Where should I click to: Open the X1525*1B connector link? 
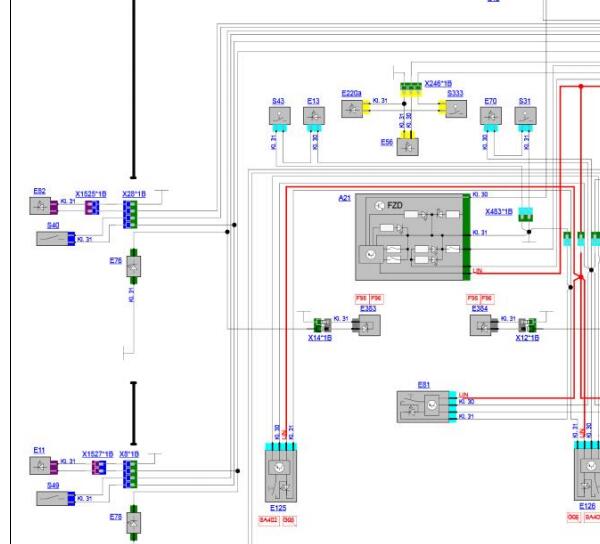[x=91, y=194]
